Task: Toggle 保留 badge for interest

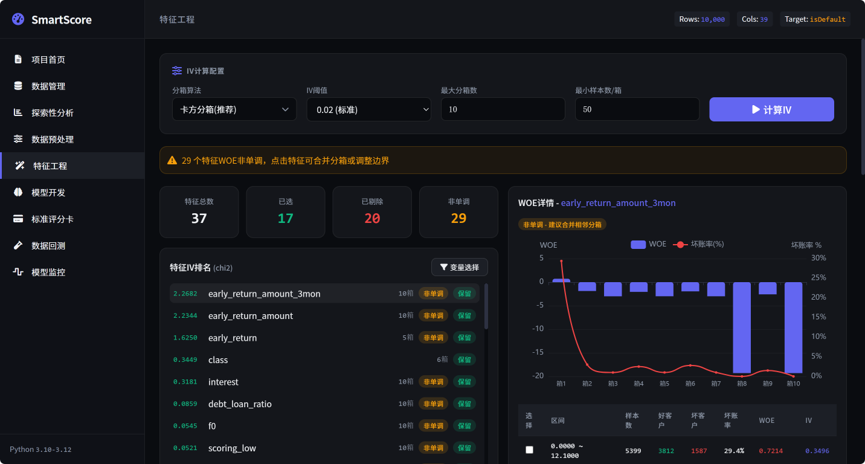Action: 464,382
